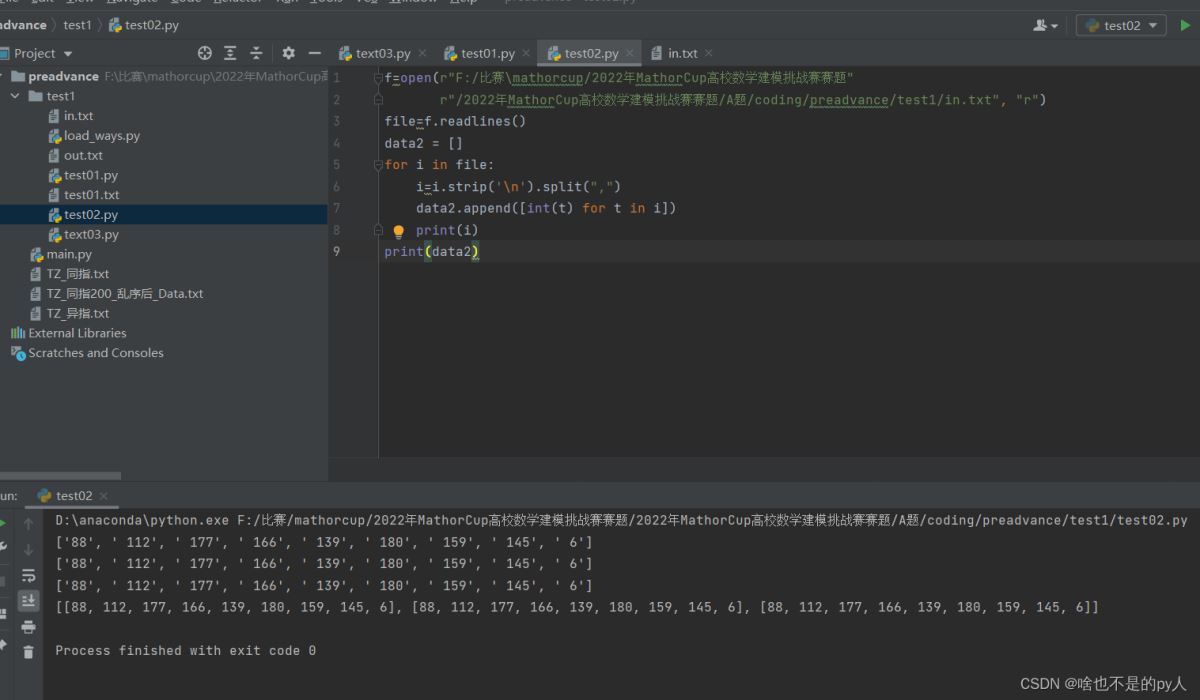Hide the Project panel with the minus icon
Viewport: 1200px width, 700px height.
(x=314, y=53)
